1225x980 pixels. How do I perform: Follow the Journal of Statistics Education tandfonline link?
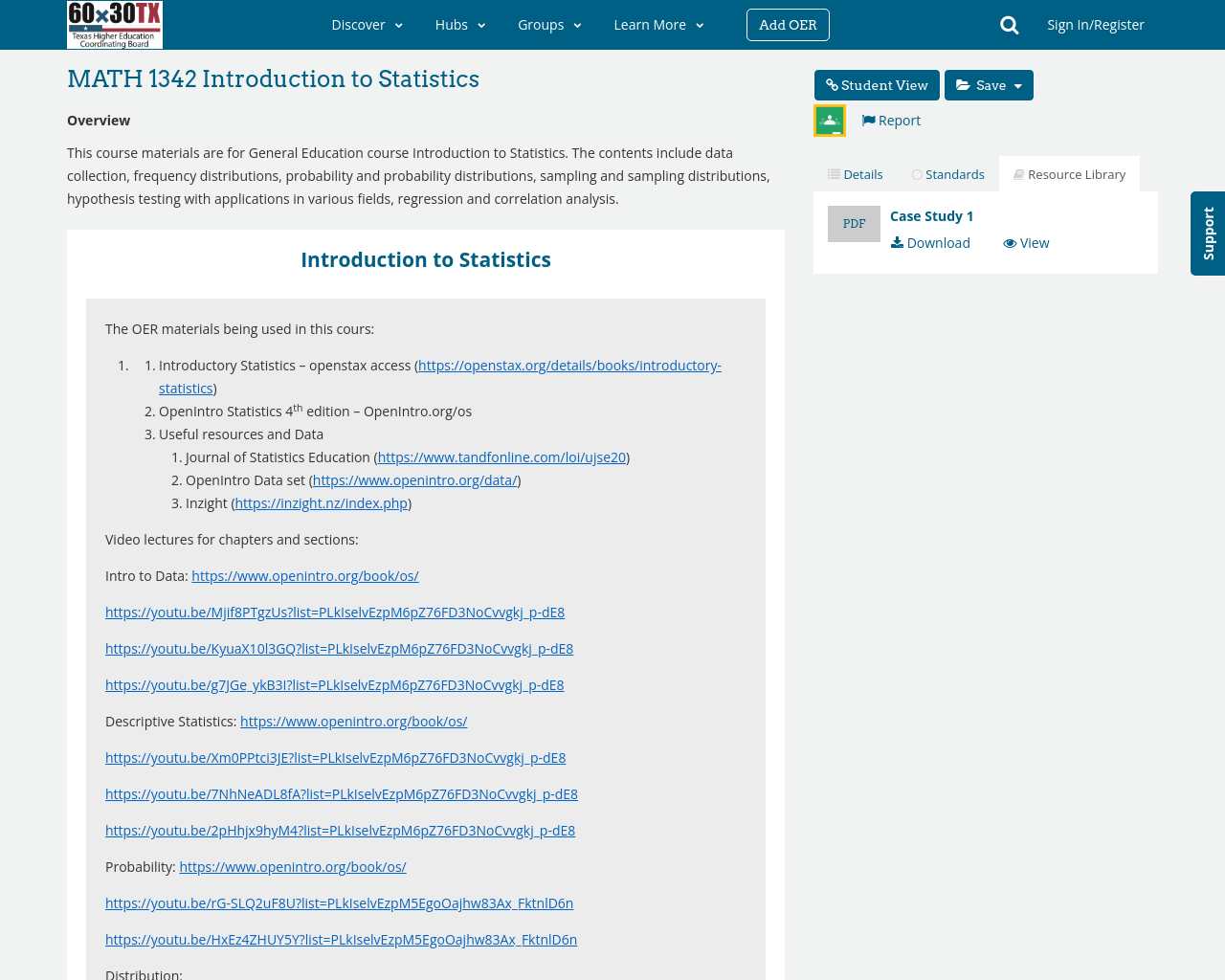point(501,457)
